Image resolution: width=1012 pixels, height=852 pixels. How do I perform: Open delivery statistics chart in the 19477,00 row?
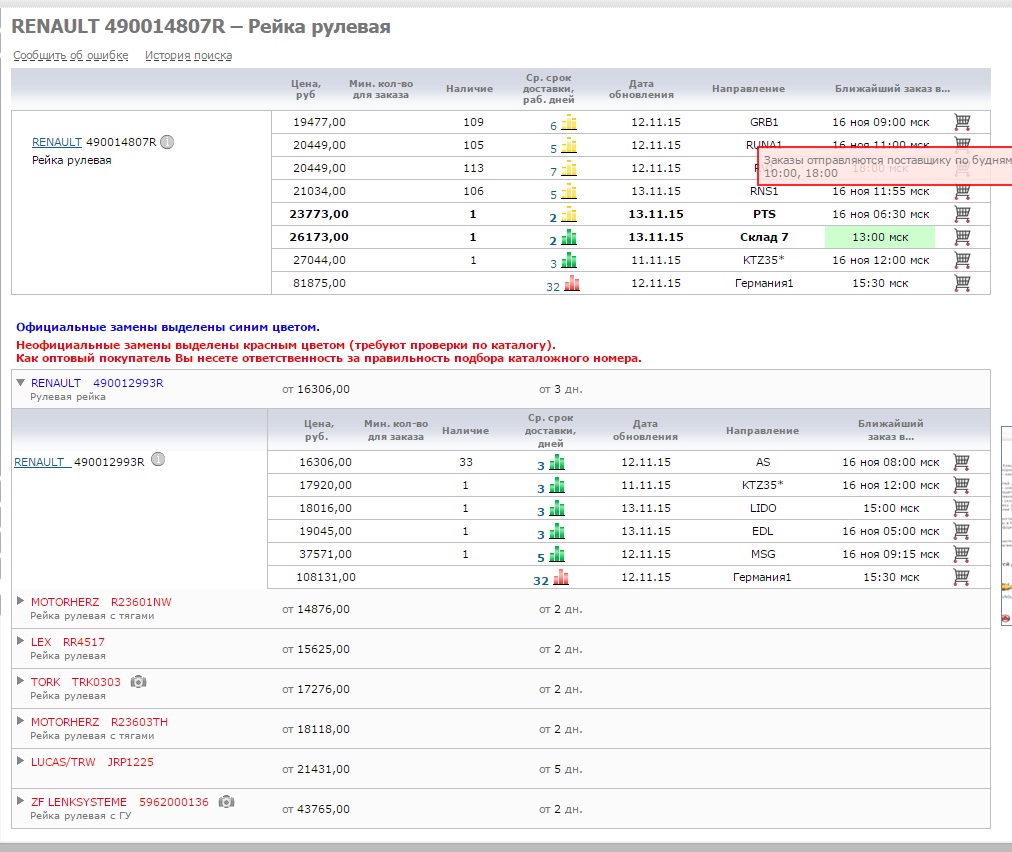tap(569, 122)
